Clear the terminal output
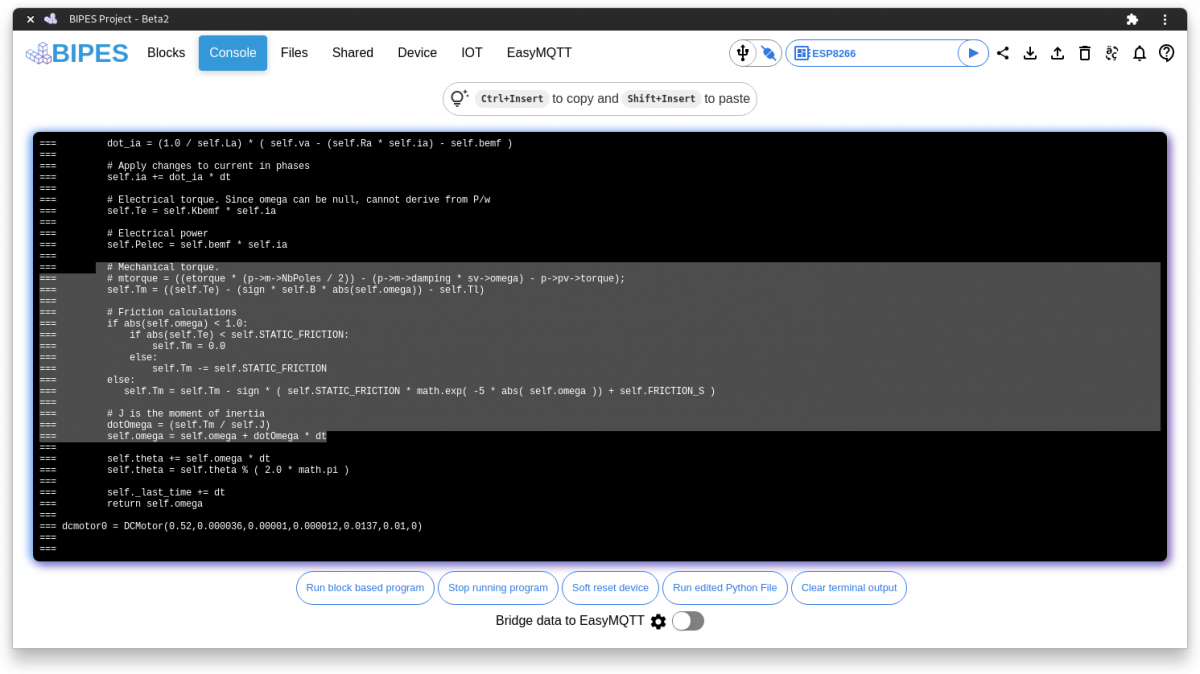 [849, 588]
